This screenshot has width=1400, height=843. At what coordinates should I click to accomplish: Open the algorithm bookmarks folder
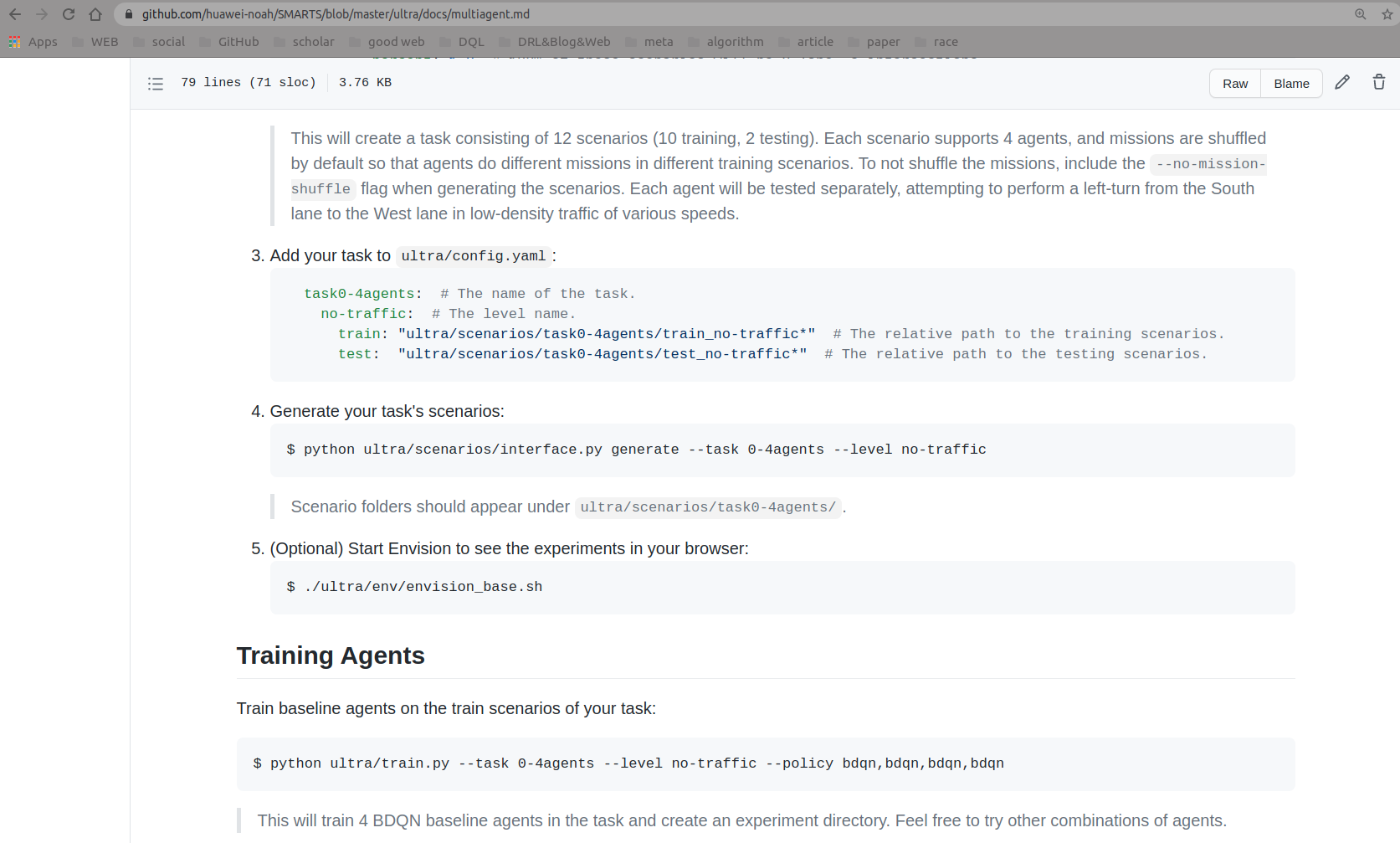pos(735,41)
